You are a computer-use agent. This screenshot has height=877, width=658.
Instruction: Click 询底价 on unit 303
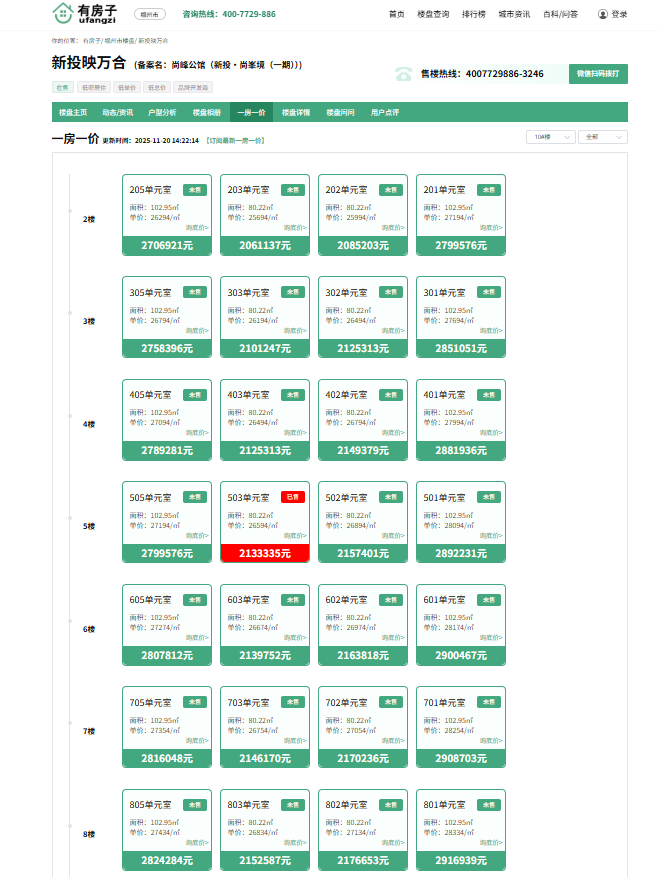point(295,330)
